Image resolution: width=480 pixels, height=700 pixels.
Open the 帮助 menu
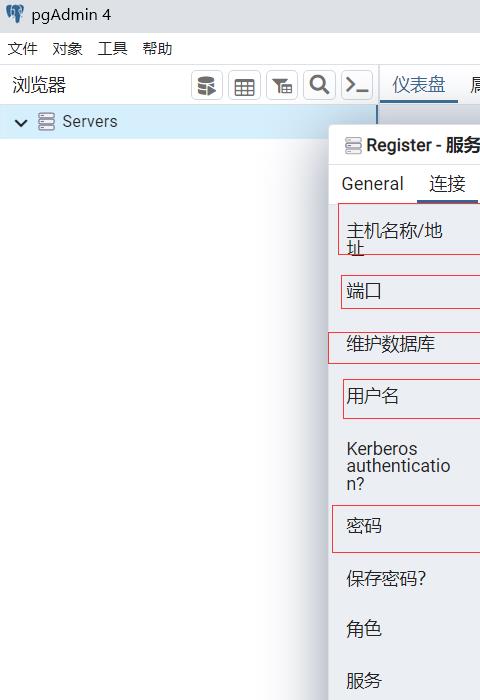pyautogui.click(x=157, y=48)
